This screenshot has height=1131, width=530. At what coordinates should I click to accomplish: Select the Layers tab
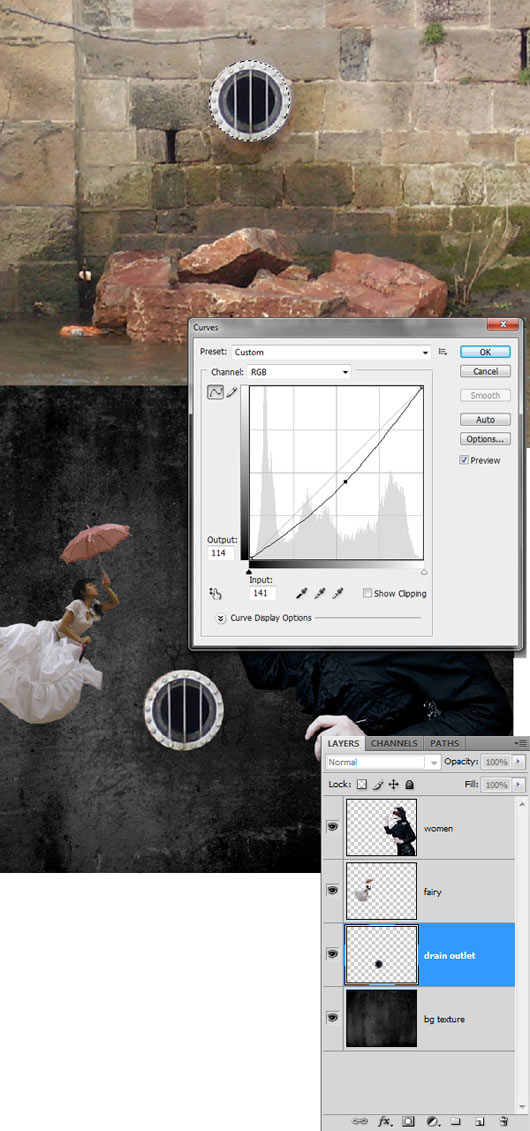[343, 743]
